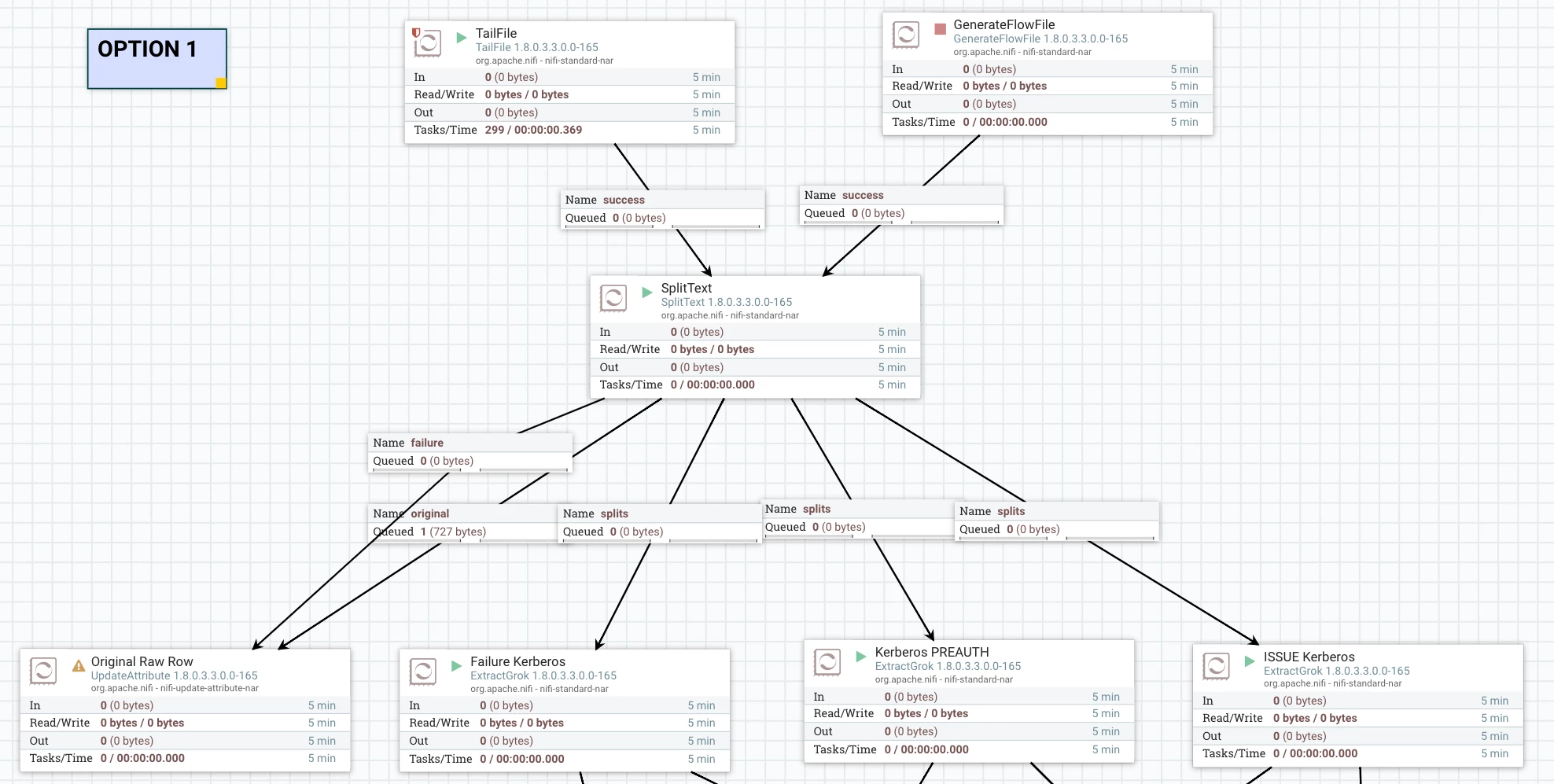The image size is (1554, 784).
Task: Click UpdateAttribute 1.8.0.3.3.0.0-165 type text
Action: pyautogui.click(x=175, y=675)
